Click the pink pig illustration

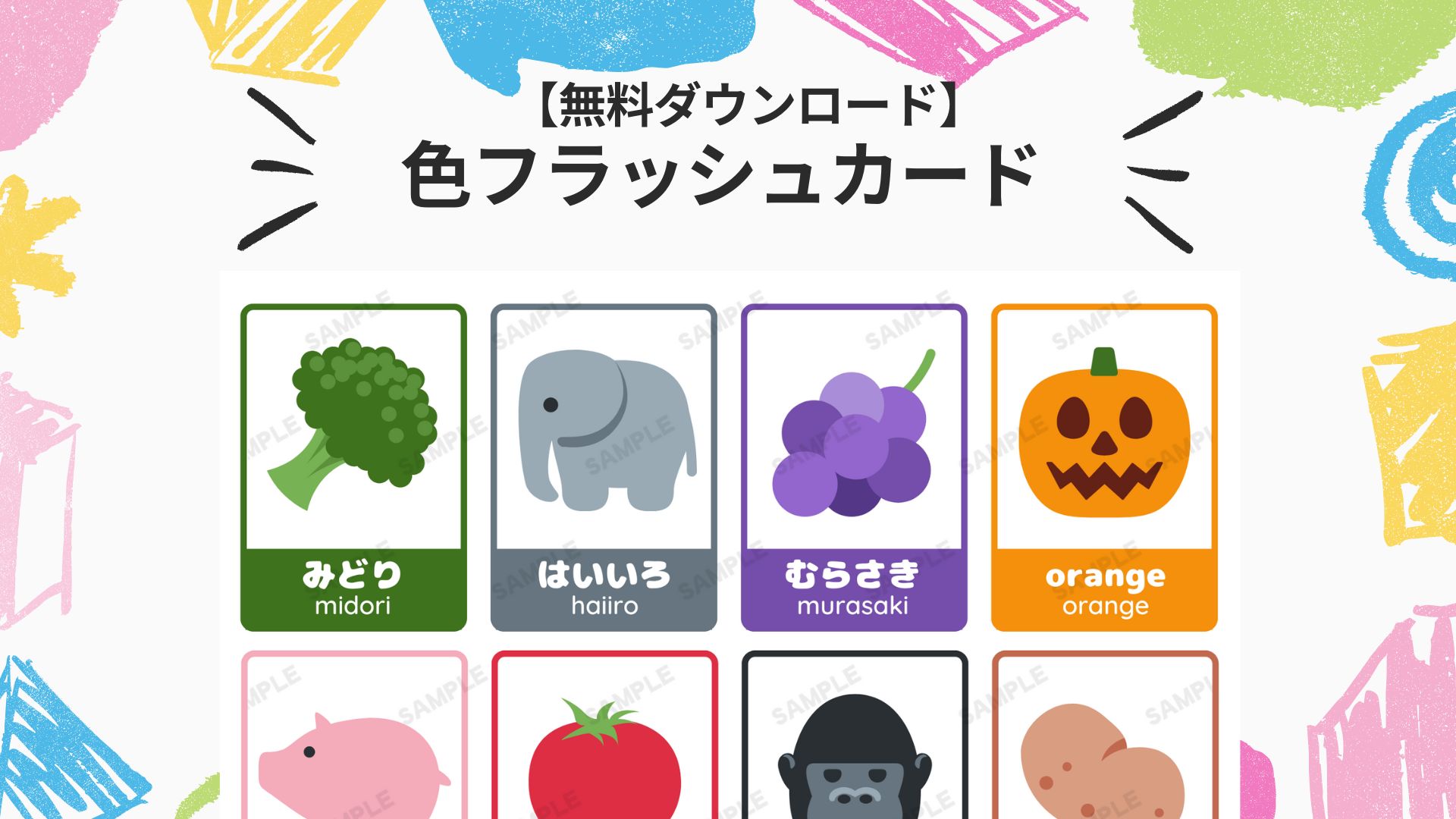[353, 766]
